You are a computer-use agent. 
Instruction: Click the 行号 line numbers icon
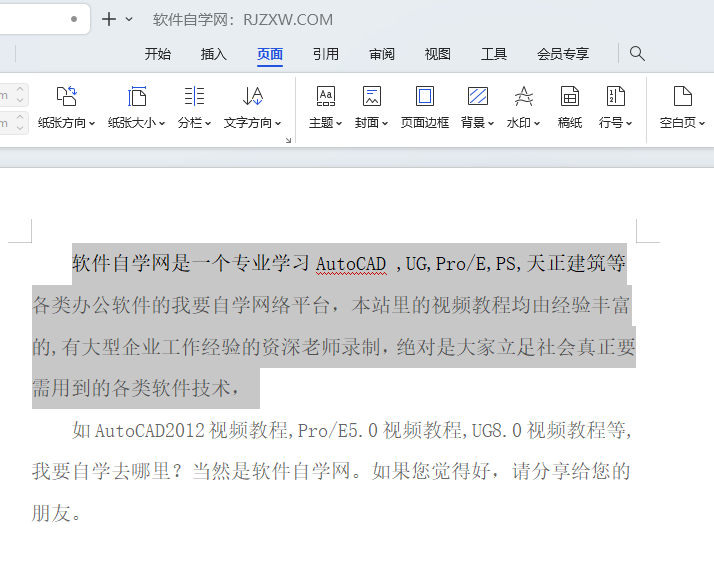616,96
